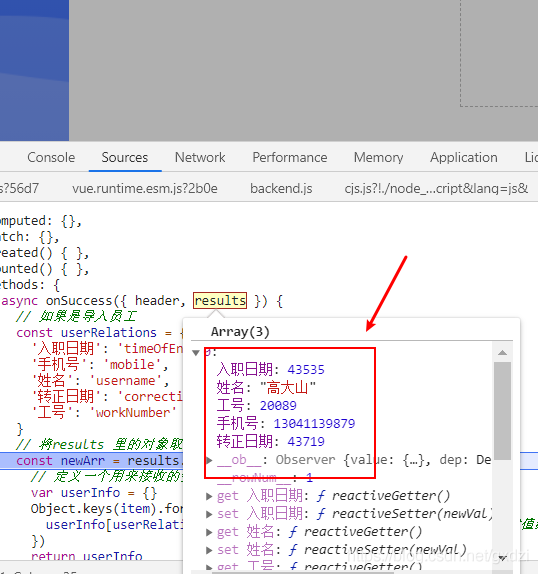
Task: Collapse the expanded array item 0
Action: point(196,353)
